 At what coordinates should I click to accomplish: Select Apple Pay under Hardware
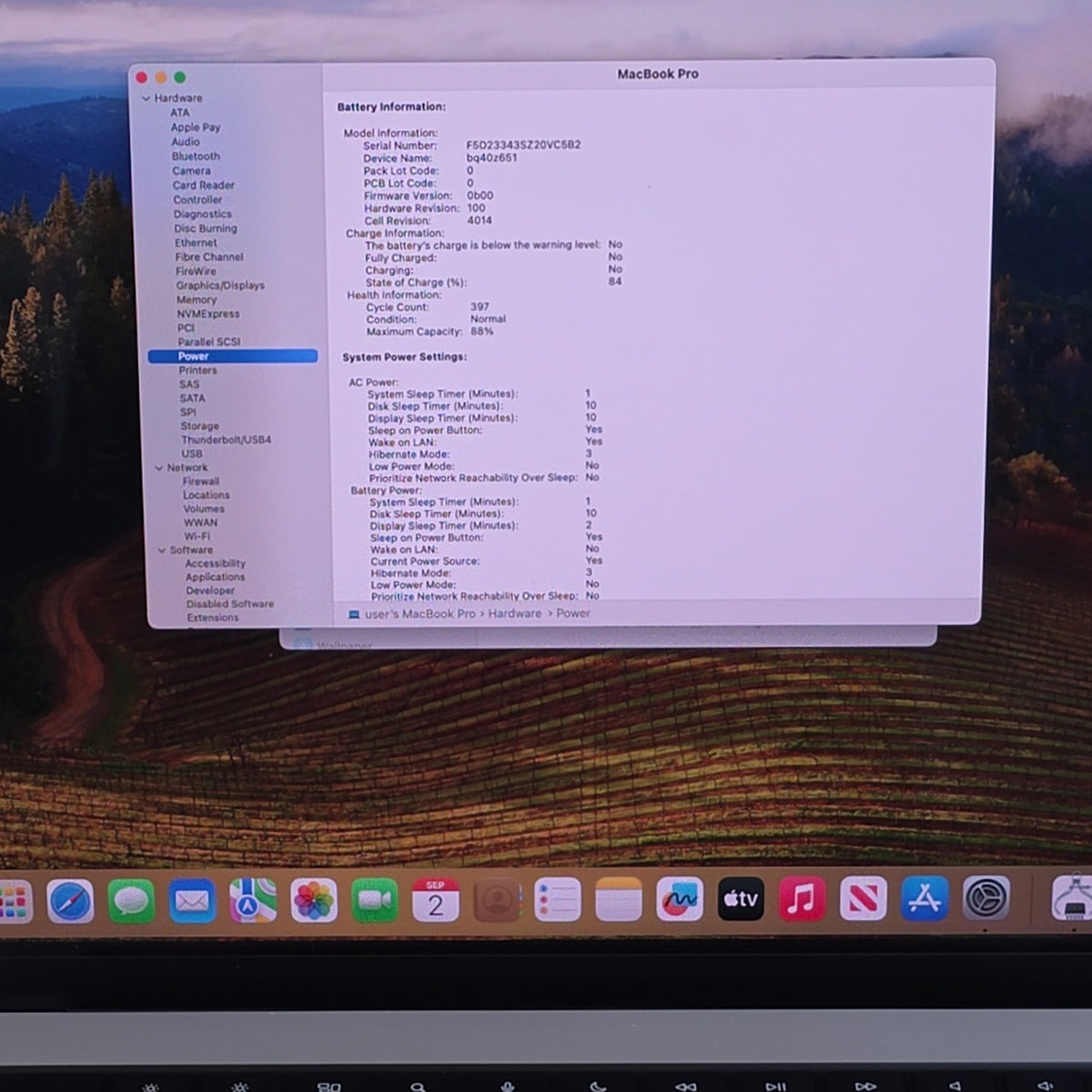pos(196,127)
